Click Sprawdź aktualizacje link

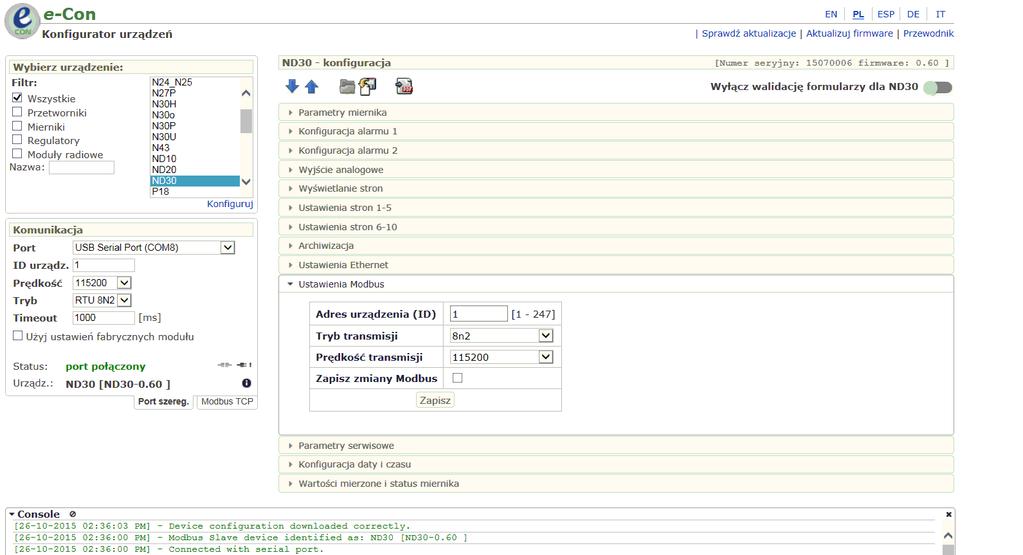tap(749, 33)
